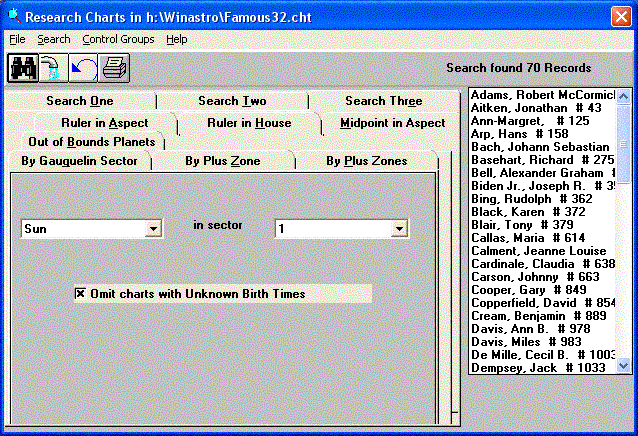Switch to the Search Two tab

point(232,101)
